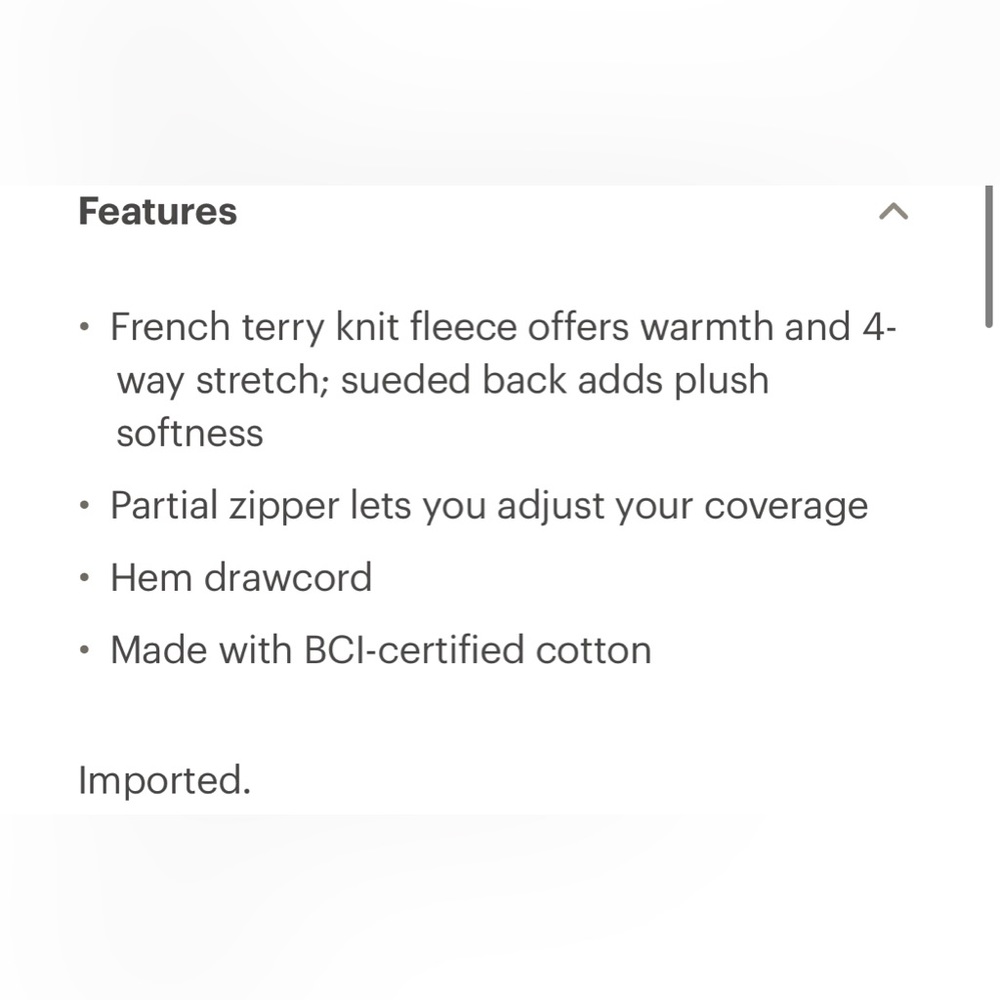Click the 'sueded back adds plush' phrase
This screenshot has height=1000, width=1000.
(555, 380)
